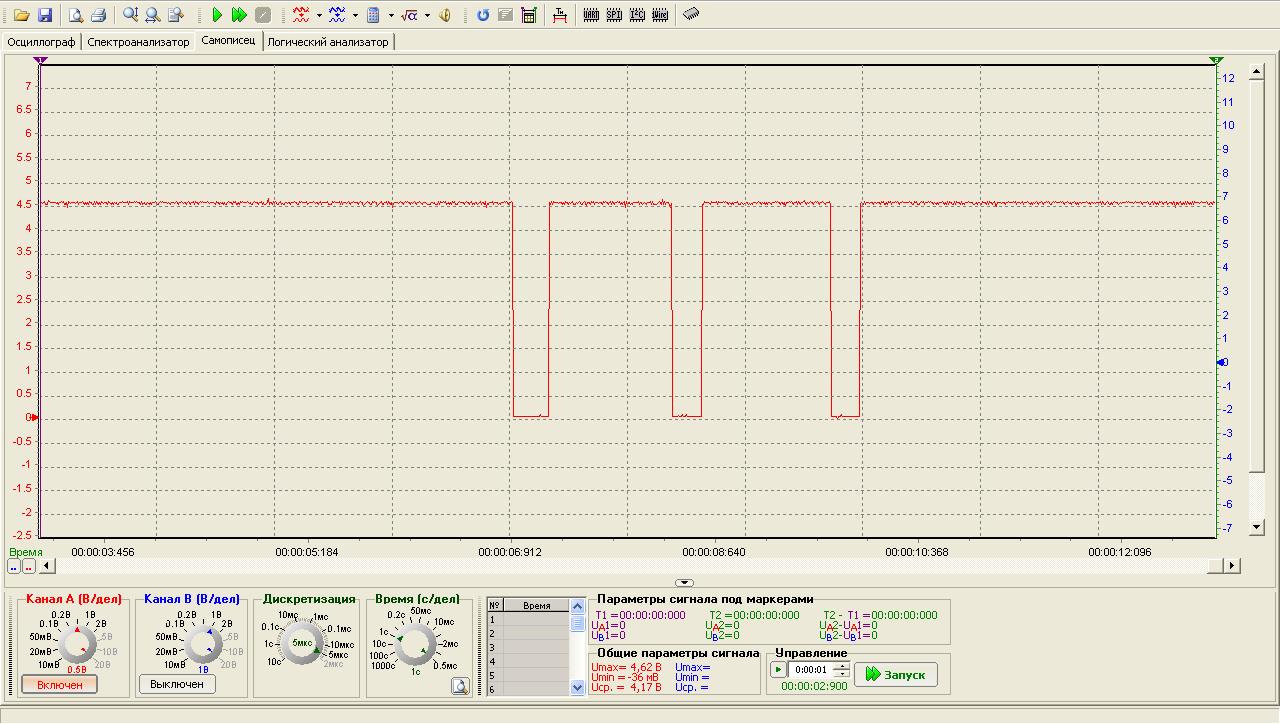Toggle channel B with the Выключен button
The image size is (1280, 724).
(177, 684)
